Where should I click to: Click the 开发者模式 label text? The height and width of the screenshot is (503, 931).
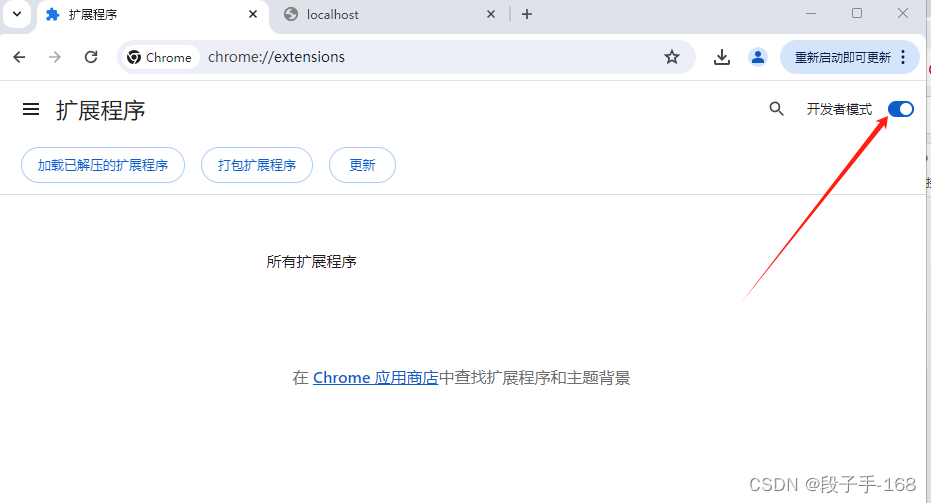point(839,109)
